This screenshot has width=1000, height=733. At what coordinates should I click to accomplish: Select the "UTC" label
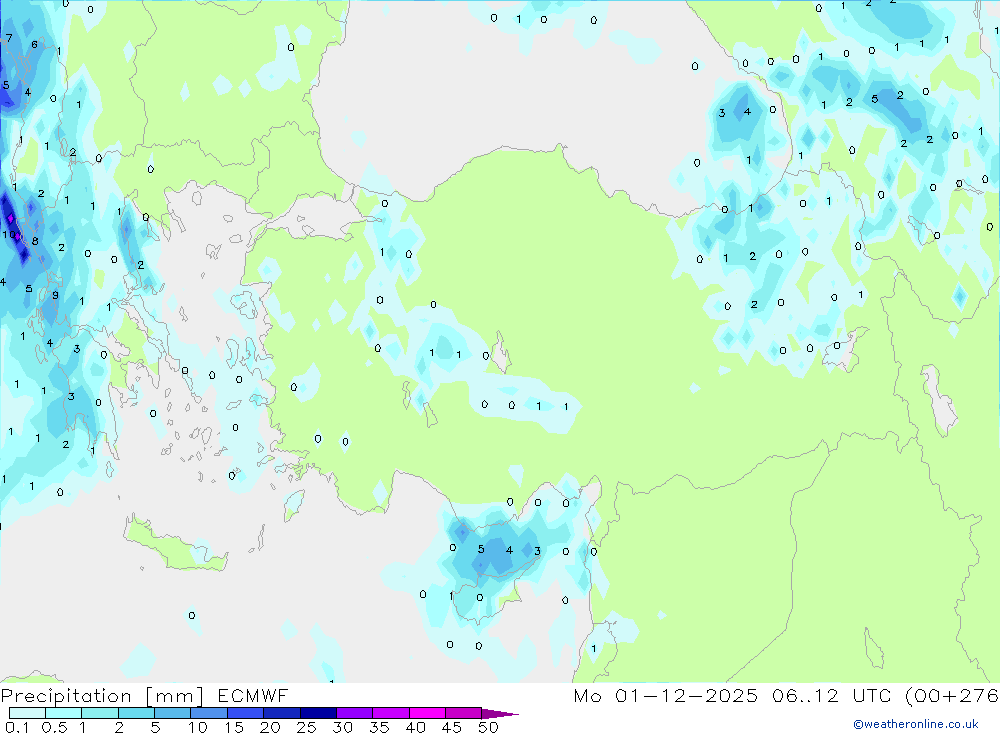(x=872, y=695)
